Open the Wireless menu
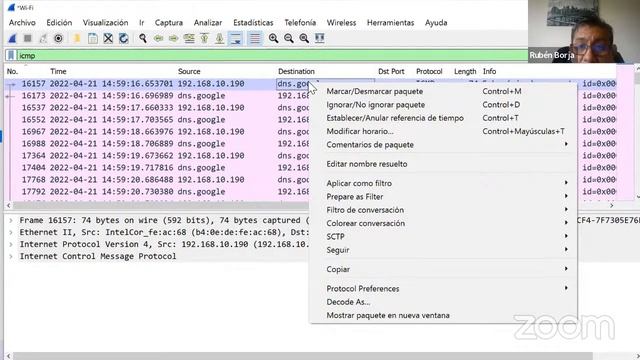The image size is (640, 360). pyautogui.click(x=341, y=22)
